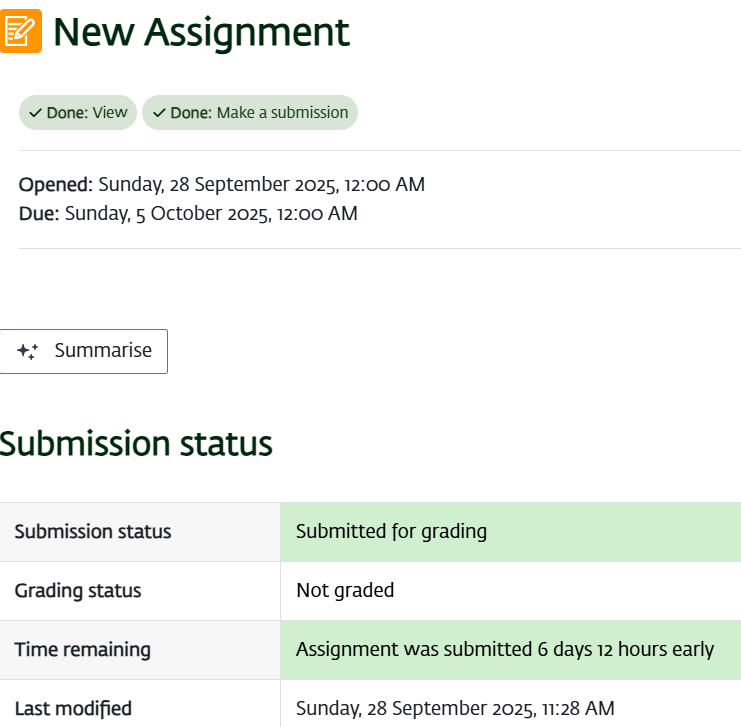Toggle the Done: View completion badge
The image size is (741, 727).
78,113
